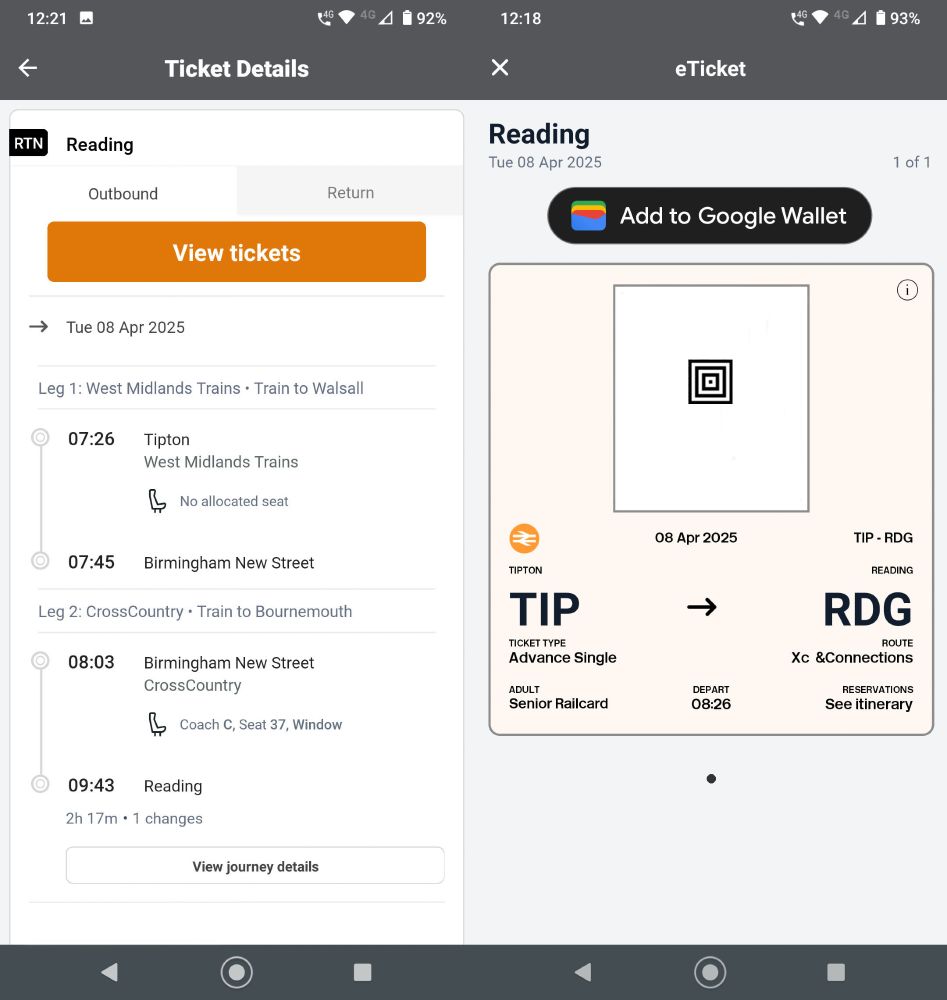Tap the arrow between TIP and RDG
The image size is (947, 1000).
coord(703,607)
